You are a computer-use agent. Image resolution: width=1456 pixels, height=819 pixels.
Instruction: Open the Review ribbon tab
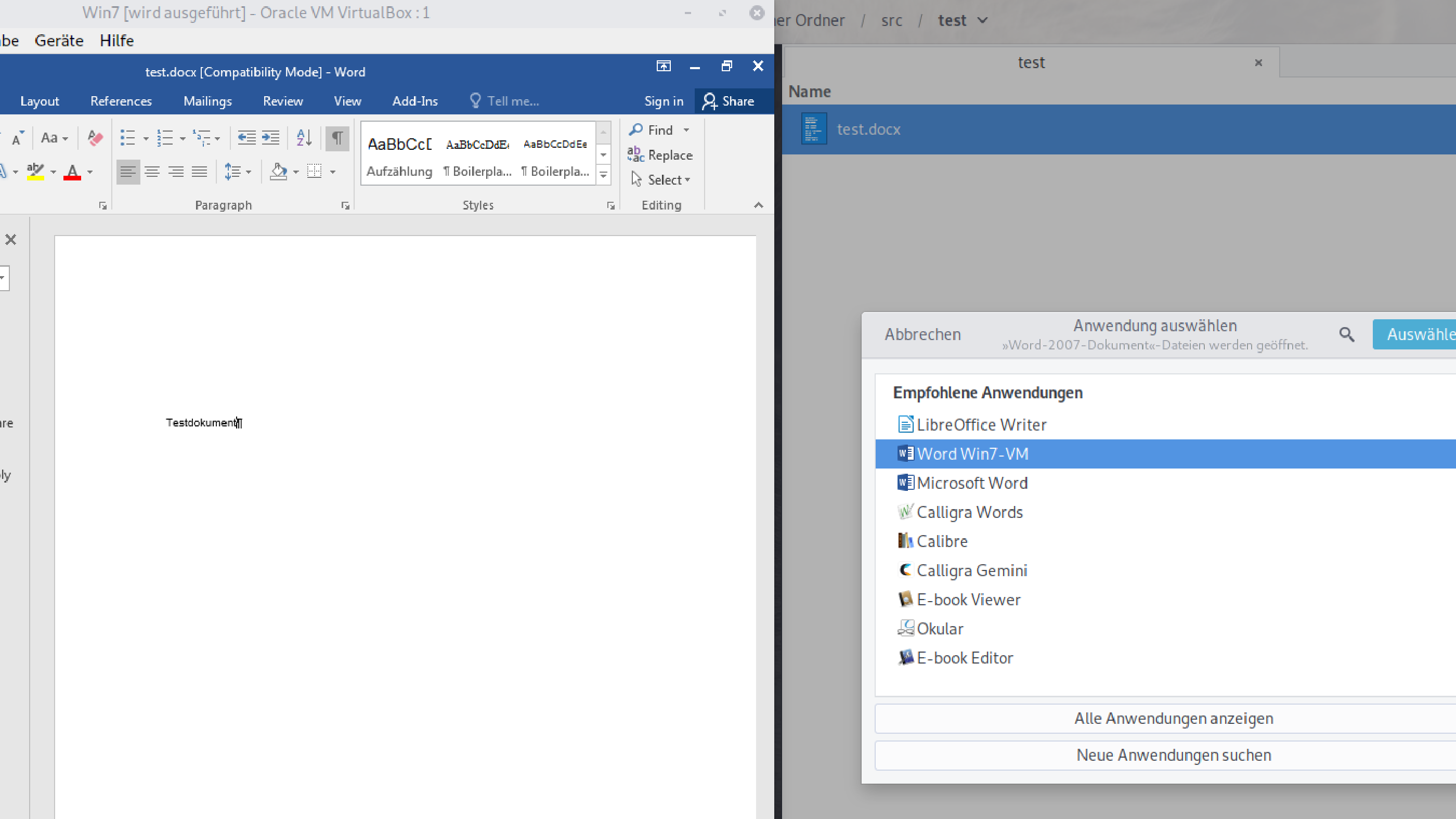282,101
